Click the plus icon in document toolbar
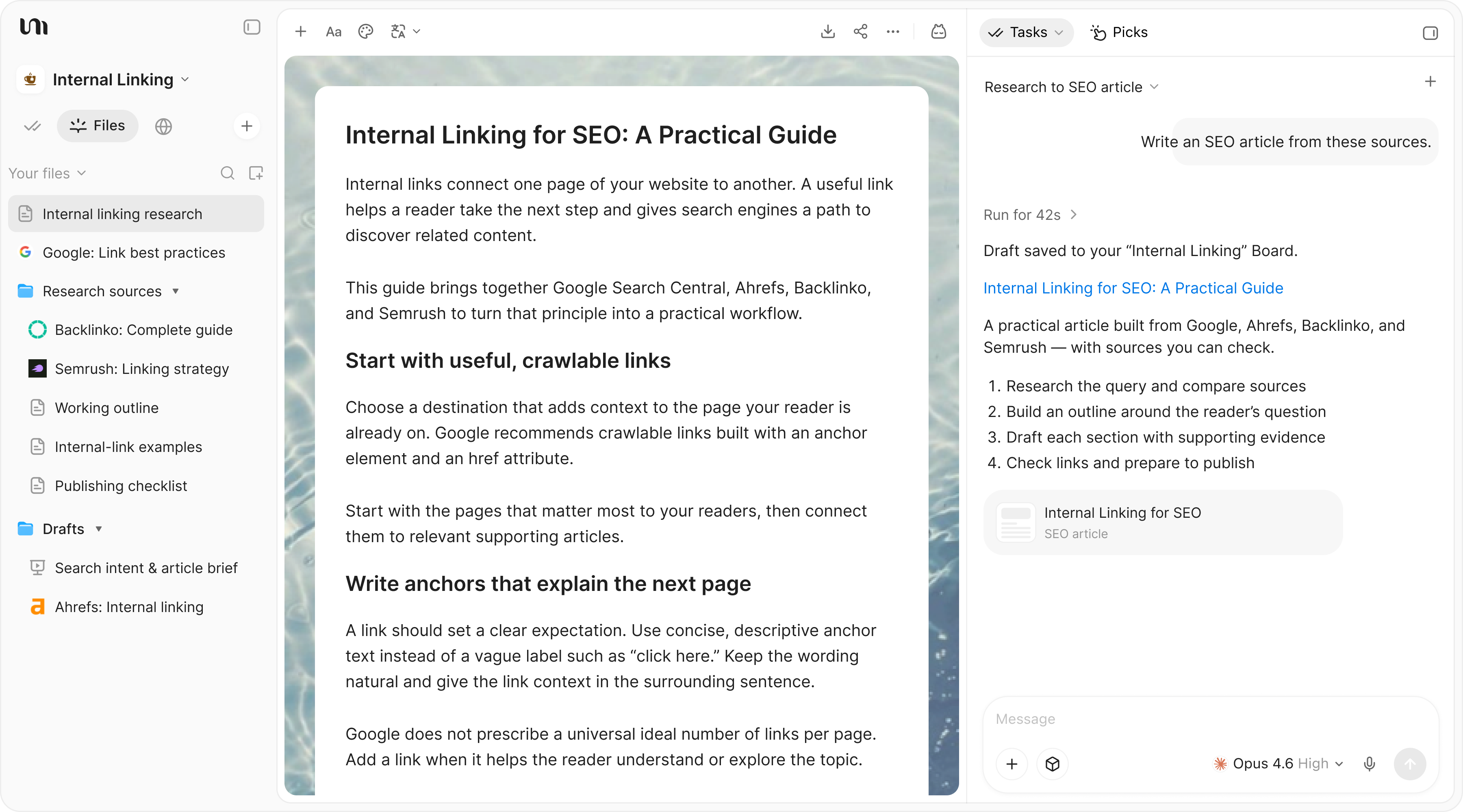This screenshot has height=812, width=1463. click(x=301, y=32)
